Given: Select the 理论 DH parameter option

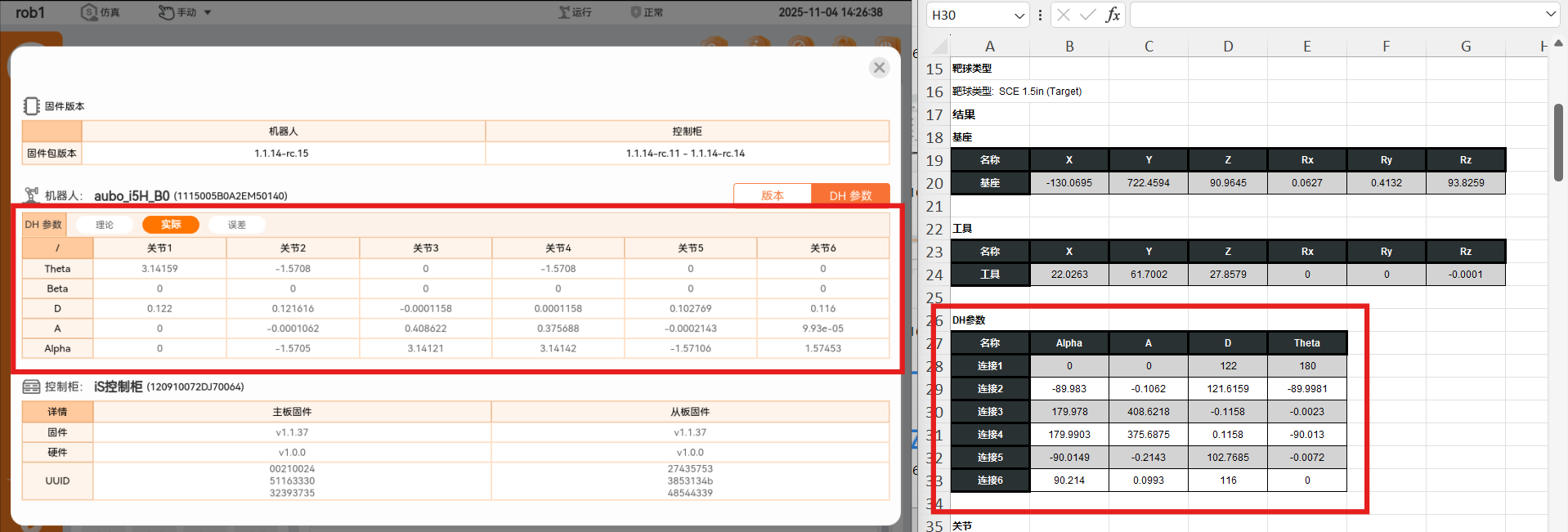Looking at the screenshot, I should coord(105,225).
